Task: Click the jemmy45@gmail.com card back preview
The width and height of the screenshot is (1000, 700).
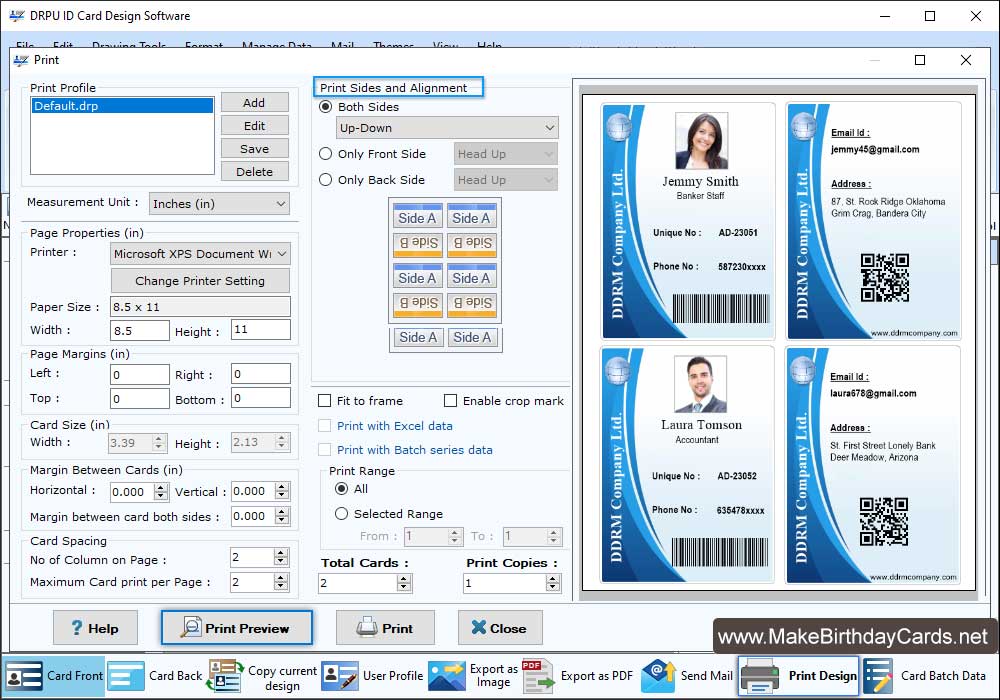Action: [874, 221]
